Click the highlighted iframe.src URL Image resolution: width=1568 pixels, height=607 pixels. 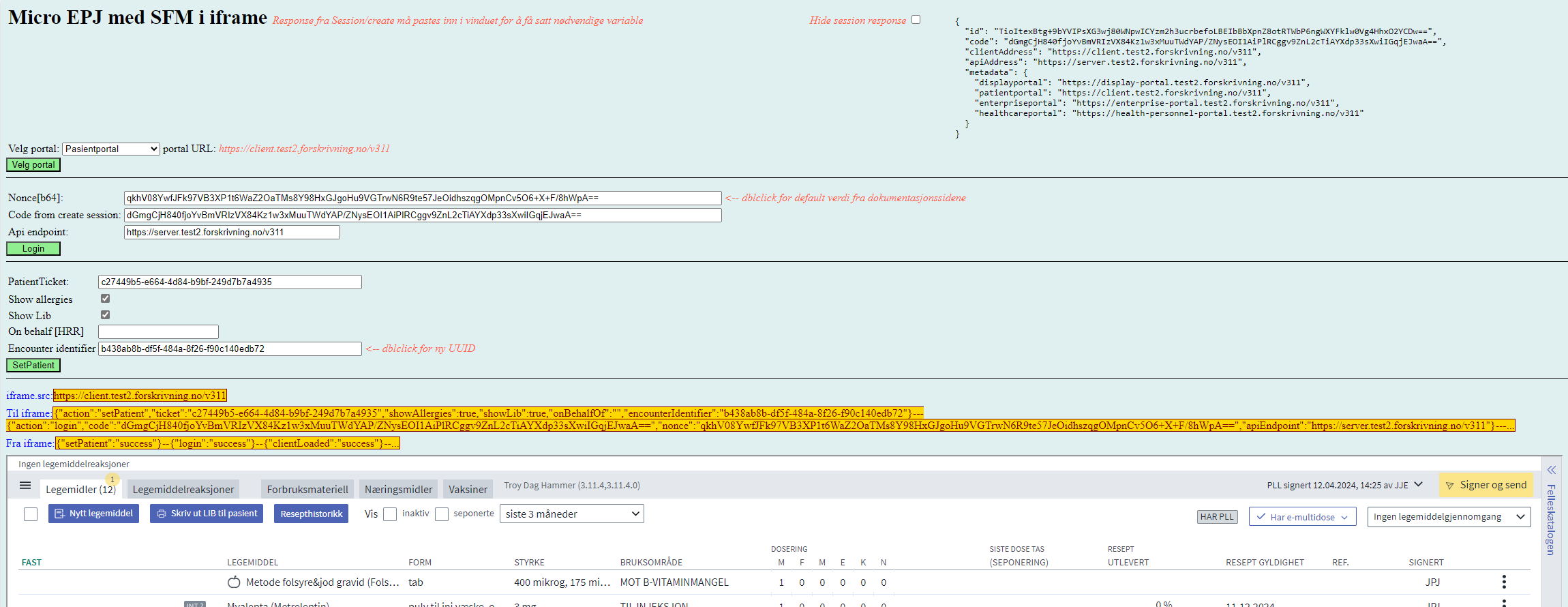click(x=140, y=396)
